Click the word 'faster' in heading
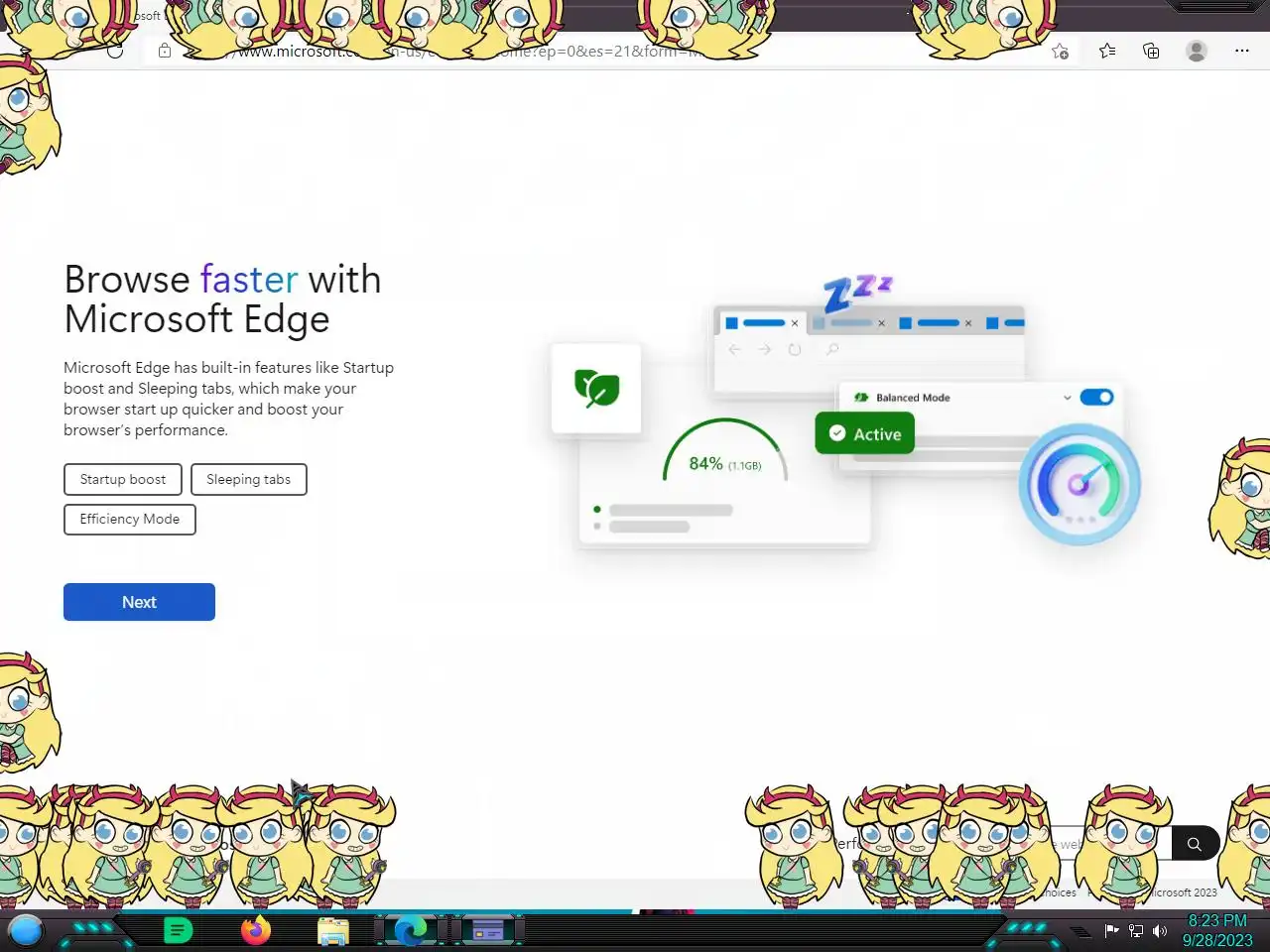The height and width of the screenshot is (952, 1270). point(249,280)
